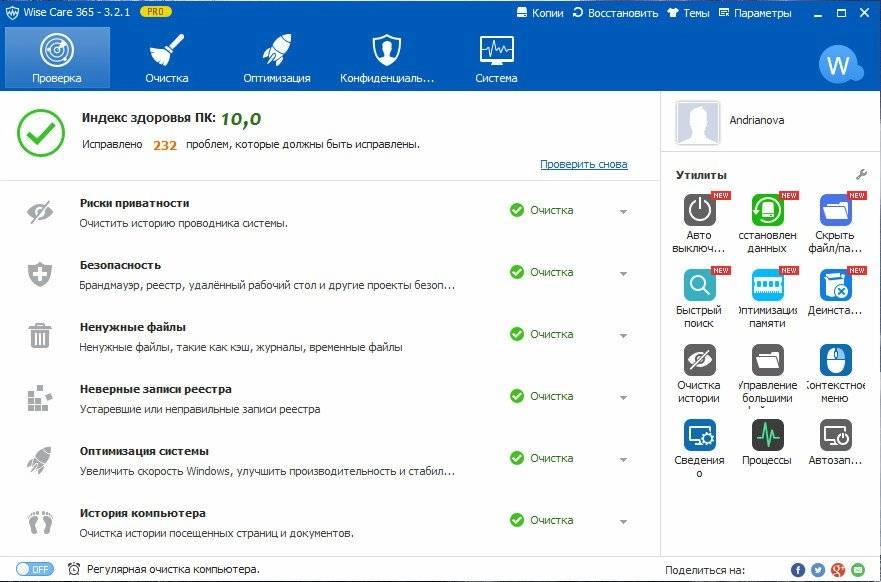Switch to the Проверка tab

[57, 58]
